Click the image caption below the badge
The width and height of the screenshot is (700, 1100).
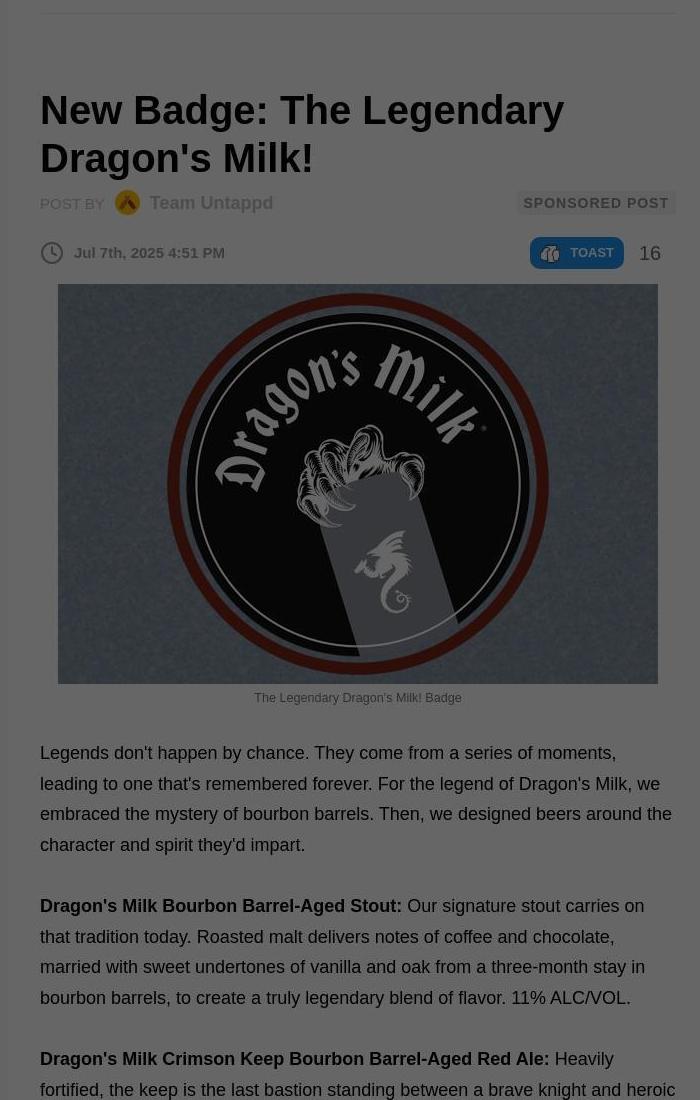[x=358, y=698]
